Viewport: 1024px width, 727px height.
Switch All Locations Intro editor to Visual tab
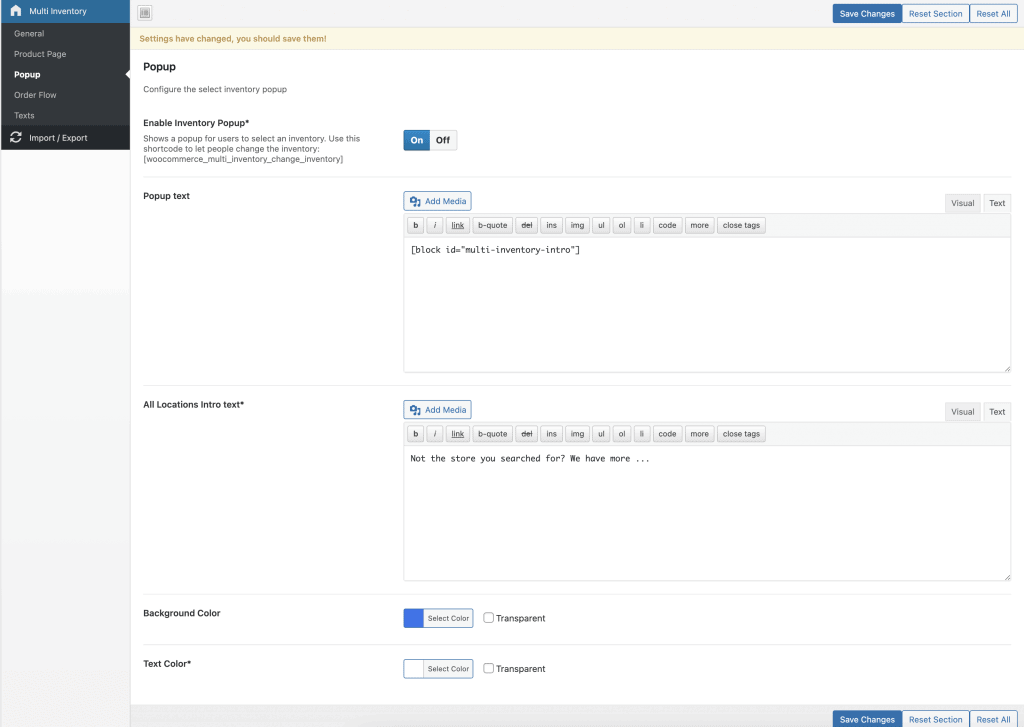click(962, 412)
